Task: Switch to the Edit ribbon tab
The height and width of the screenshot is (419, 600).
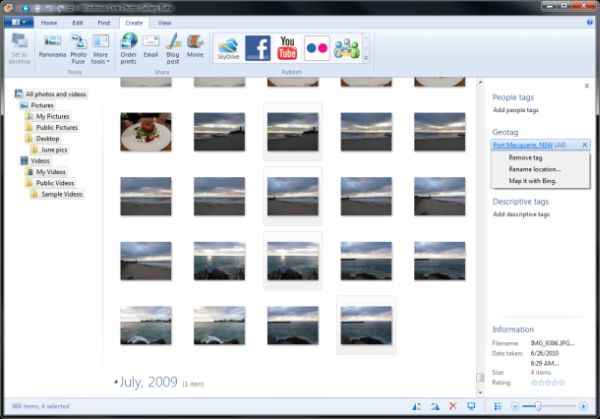Action: pyautogui.click(x=78, y=23)
